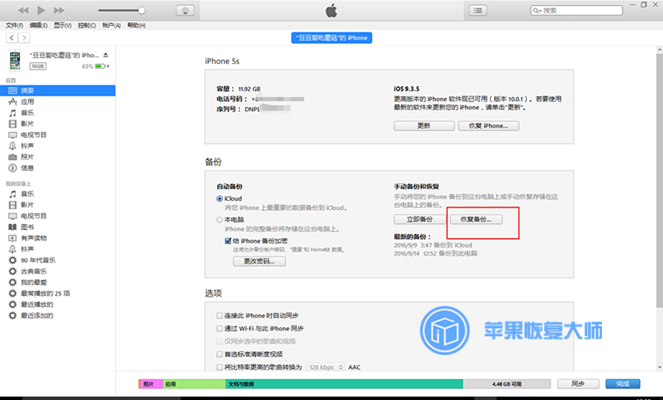Click the 16GB capacity badge under device name

38,66
